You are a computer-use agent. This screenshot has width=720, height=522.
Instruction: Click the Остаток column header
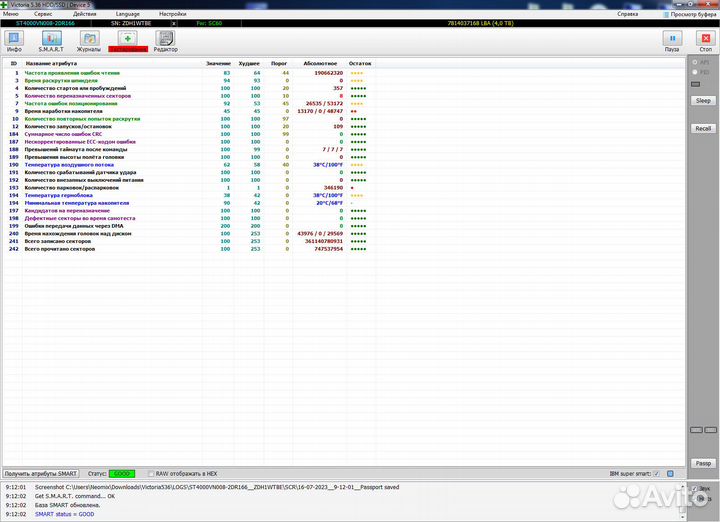pos(360,63)
